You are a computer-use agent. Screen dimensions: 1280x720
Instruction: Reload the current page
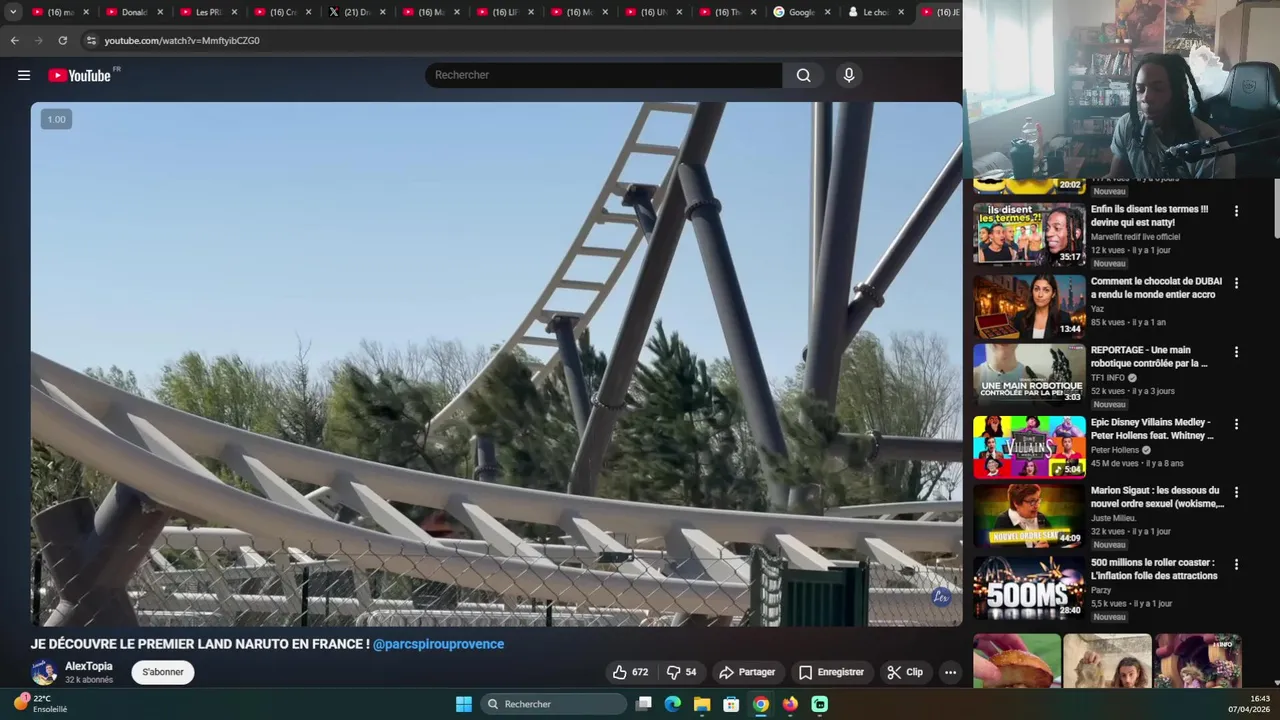pos(62,41)
